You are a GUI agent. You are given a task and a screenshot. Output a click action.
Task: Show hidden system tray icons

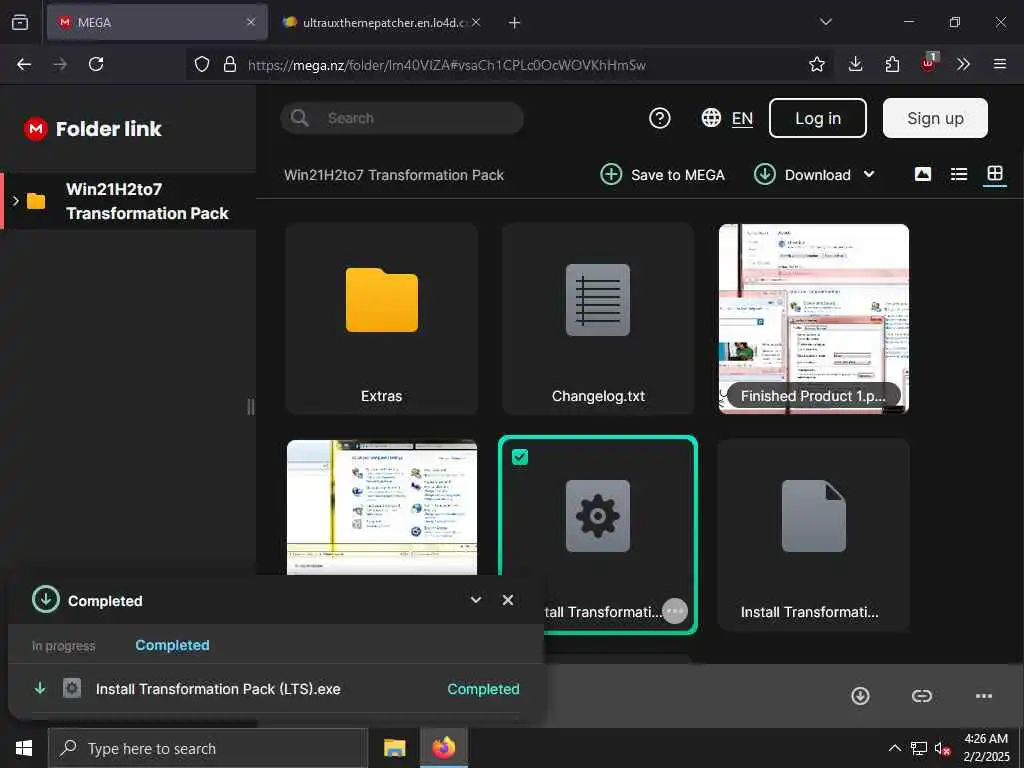click(895, 748)
